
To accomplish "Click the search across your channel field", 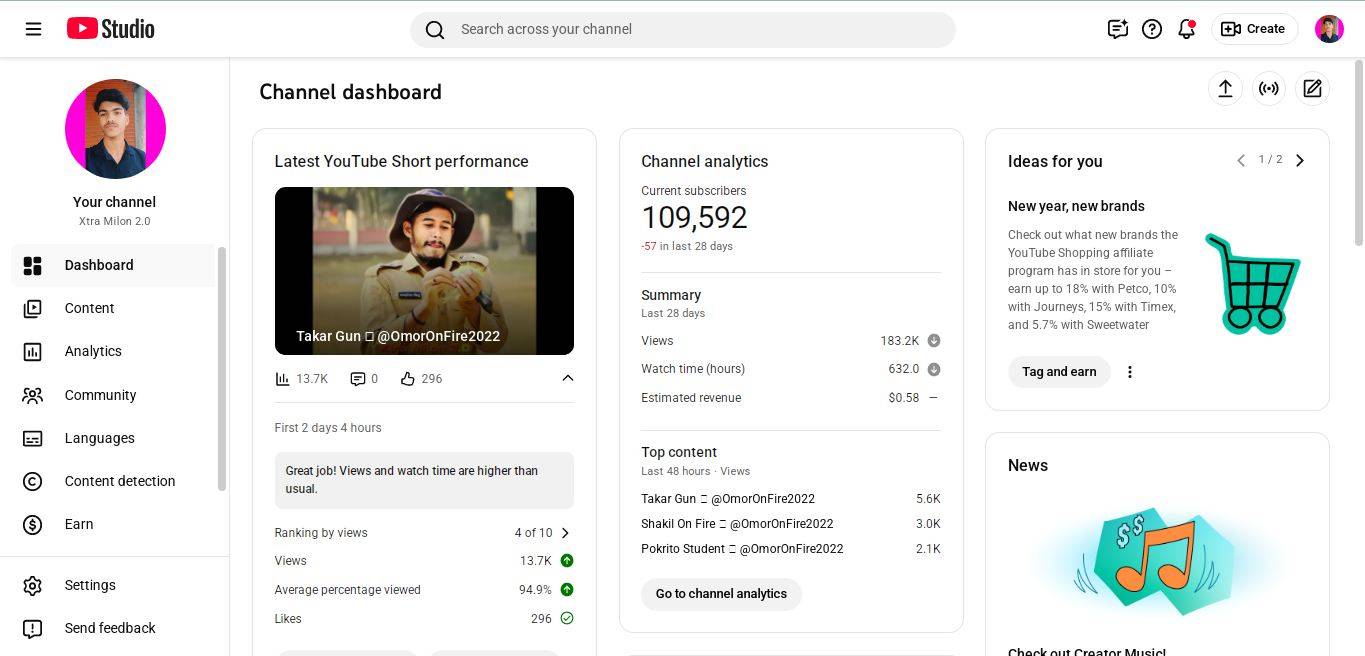I will click(x=700, y=29).
